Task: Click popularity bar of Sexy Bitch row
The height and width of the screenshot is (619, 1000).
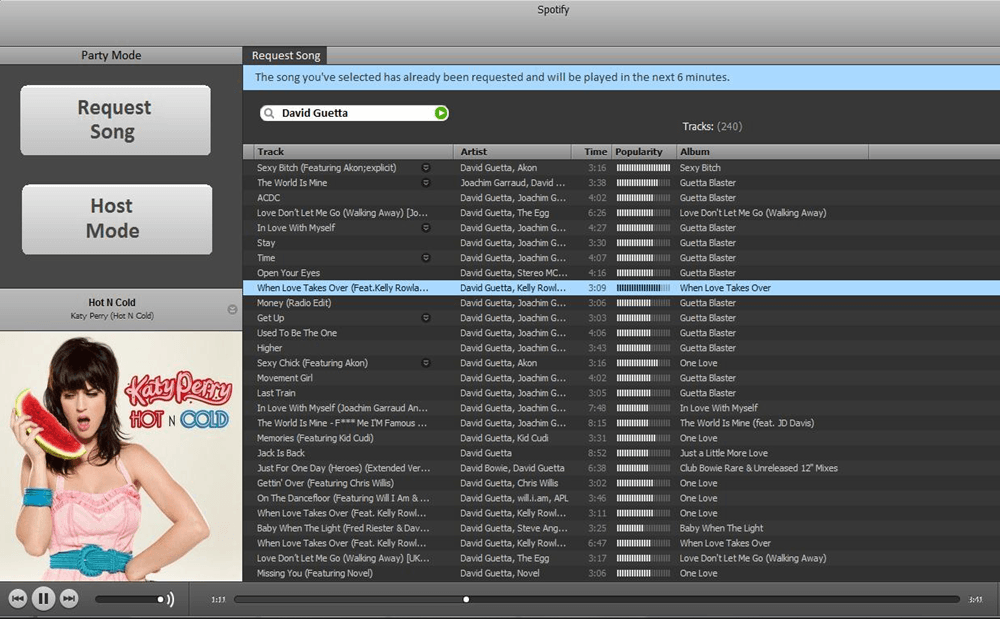Action: (643, 168)
